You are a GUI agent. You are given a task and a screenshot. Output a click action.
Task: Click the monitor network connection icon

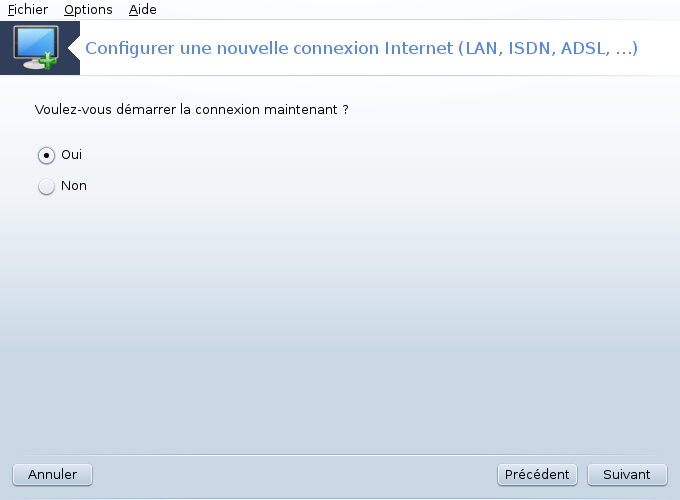coord(36,47)
